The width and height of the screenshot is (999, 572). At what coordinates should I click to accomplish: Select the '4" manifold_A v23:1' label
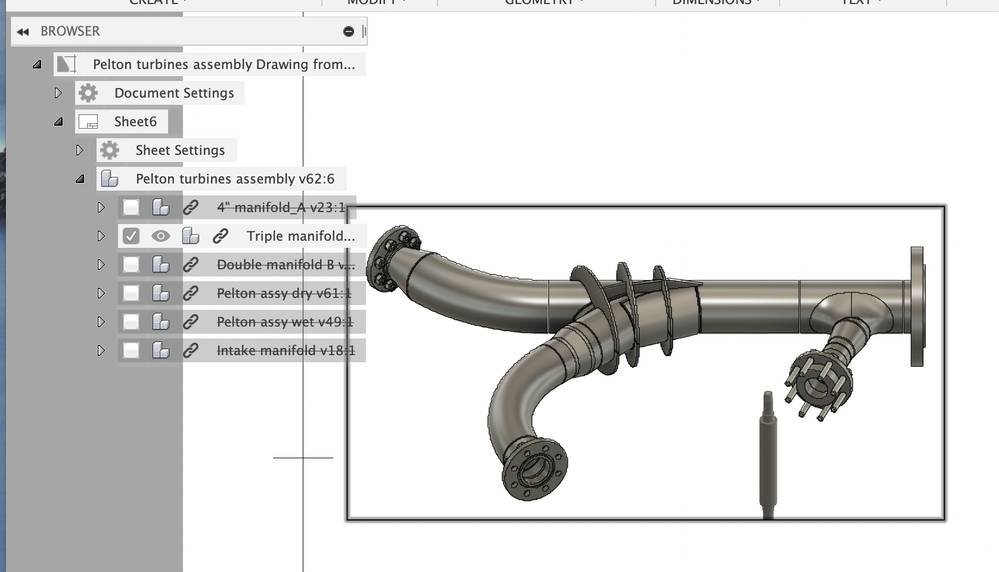(x=280, y=208)
